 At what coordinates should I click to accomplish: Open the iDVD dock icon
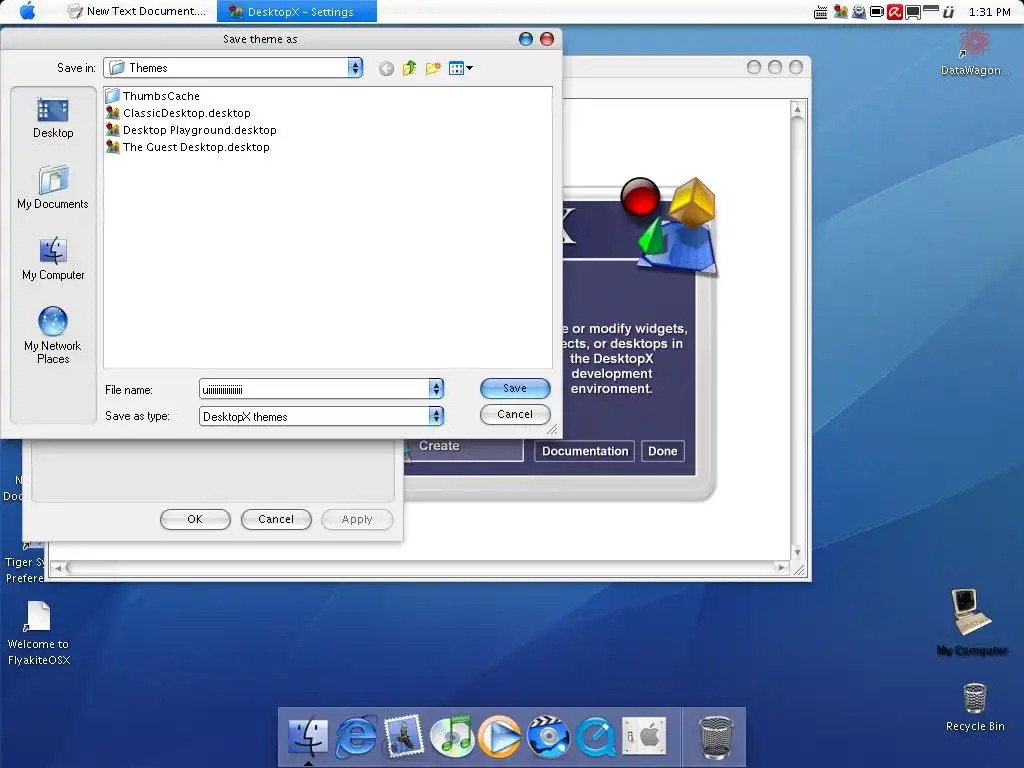point(548,737)
